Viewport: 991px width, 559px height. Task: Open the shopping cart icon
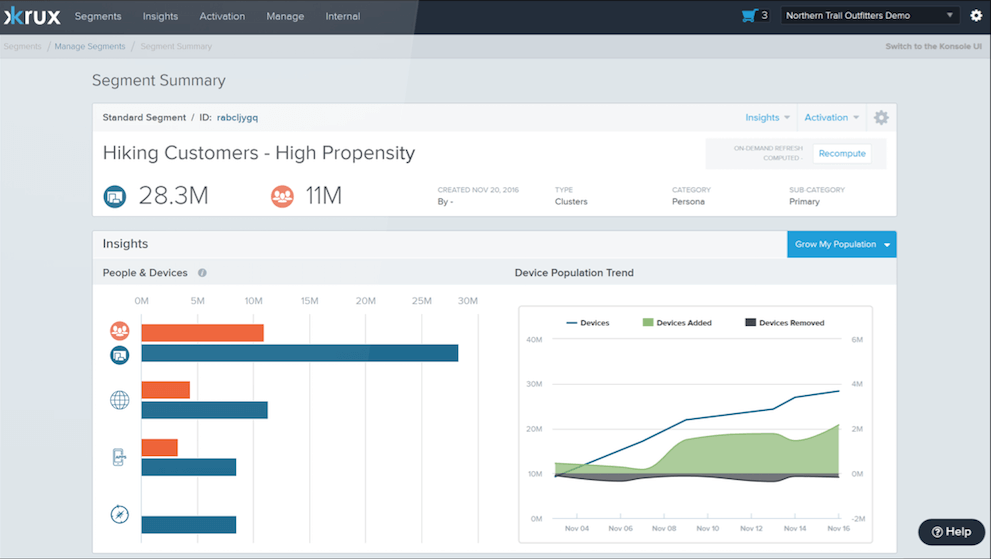[x=749, y=16]
